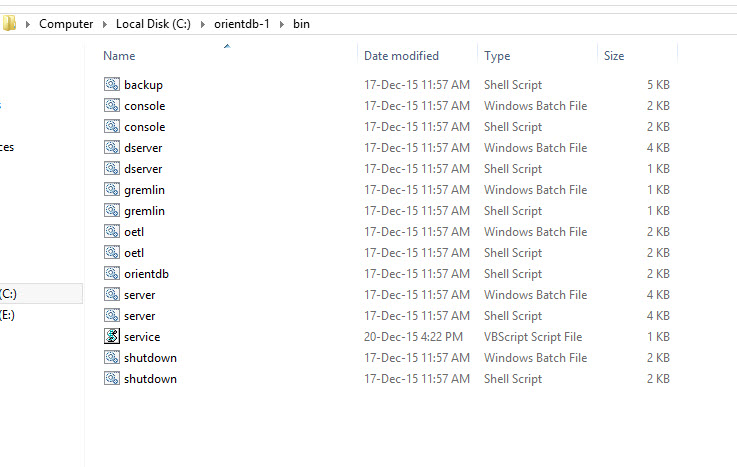Select the gremlin Windows Batch File icon
The image size is (737, 467).
112,189
